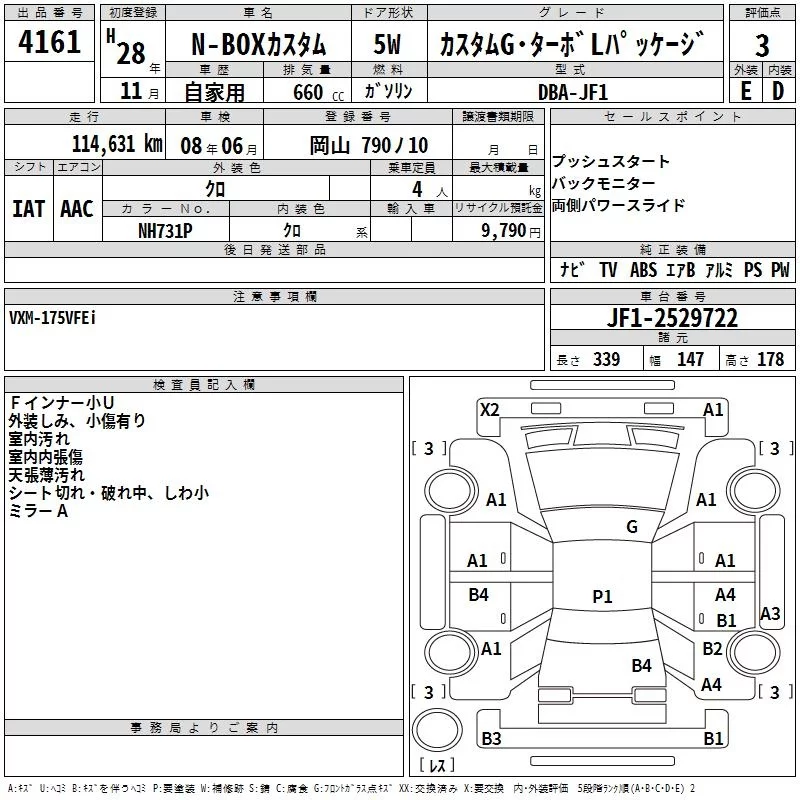Screen dimensions: 800x800
Task: Select the PW equipment entry
Action: (780, 269)
